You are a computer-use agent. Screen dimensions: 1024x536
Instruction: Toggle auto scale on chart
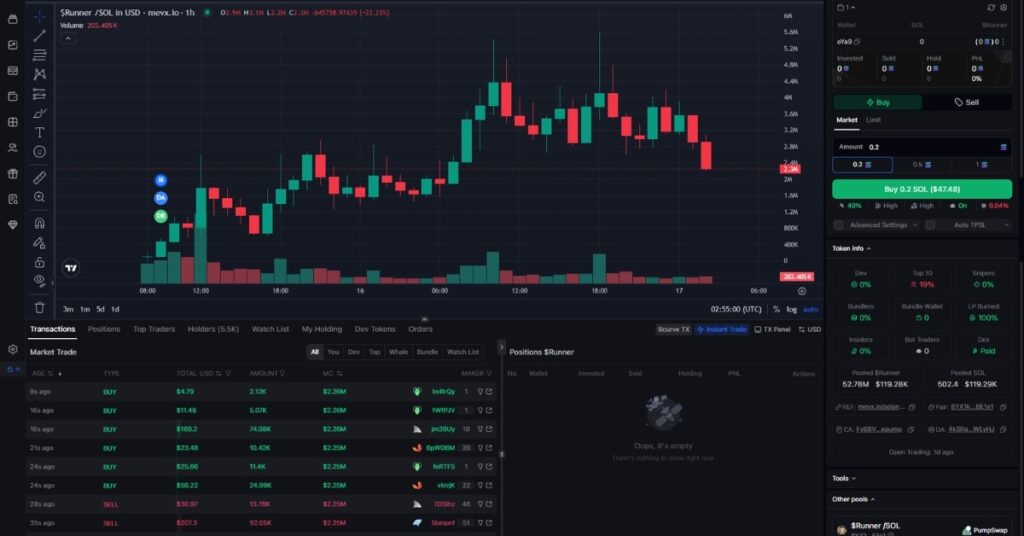pyautogui.click(x=810, y=309)
